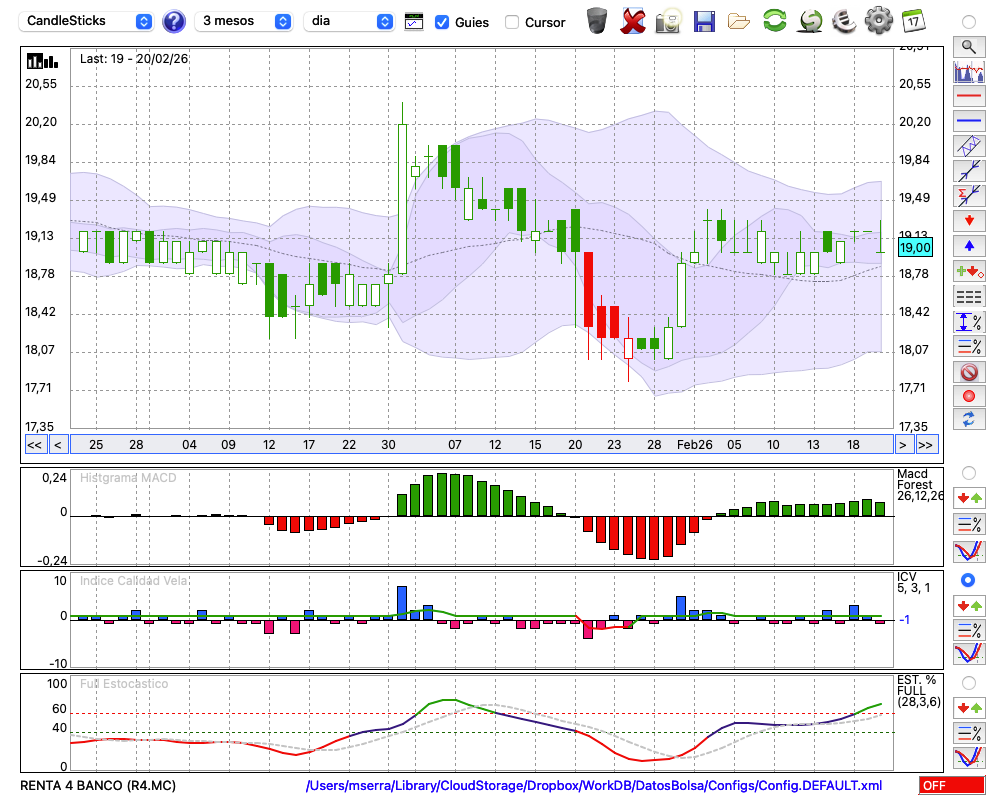1000x800 pixels.
Task: Expand the 3 mesos period dropdown
Action: (x=246, y=21)
